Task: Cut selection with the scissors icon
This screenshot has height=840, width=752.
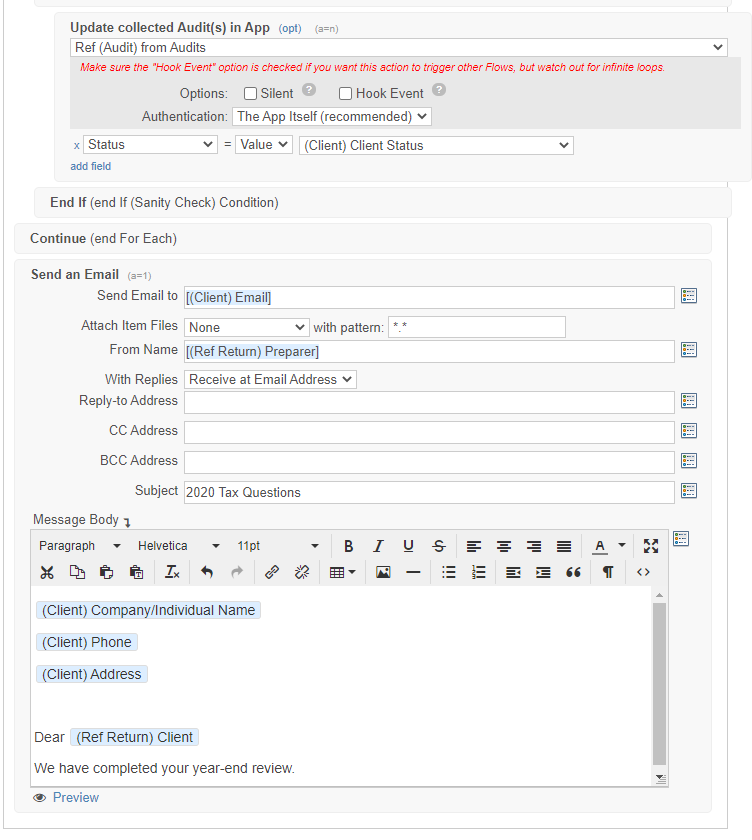Action: [x=47, y=572]
